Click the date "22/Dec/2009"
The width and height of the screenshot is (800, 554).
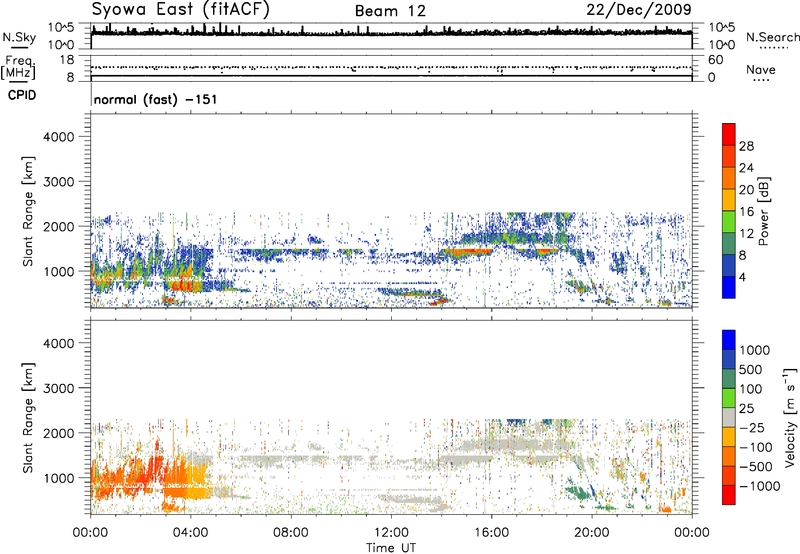(x=639, y=10)
